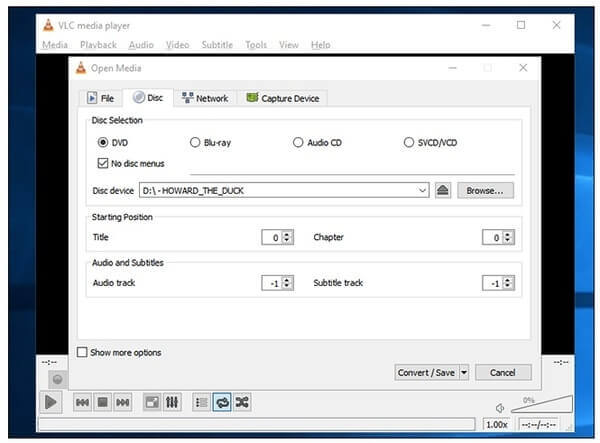
Task: Open the View menu
Action: pyautogui.click(x=289, y=45)
